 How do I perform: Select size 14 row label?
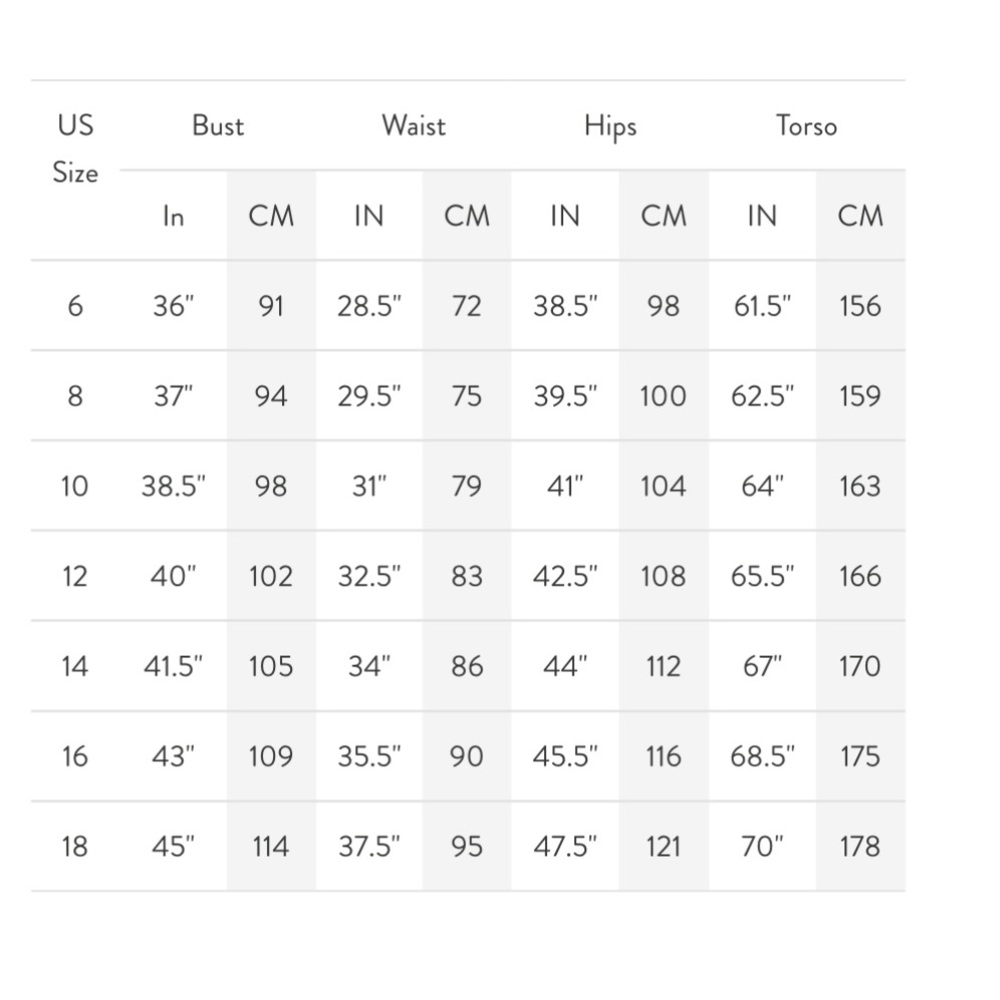click(x=75, y=666)
